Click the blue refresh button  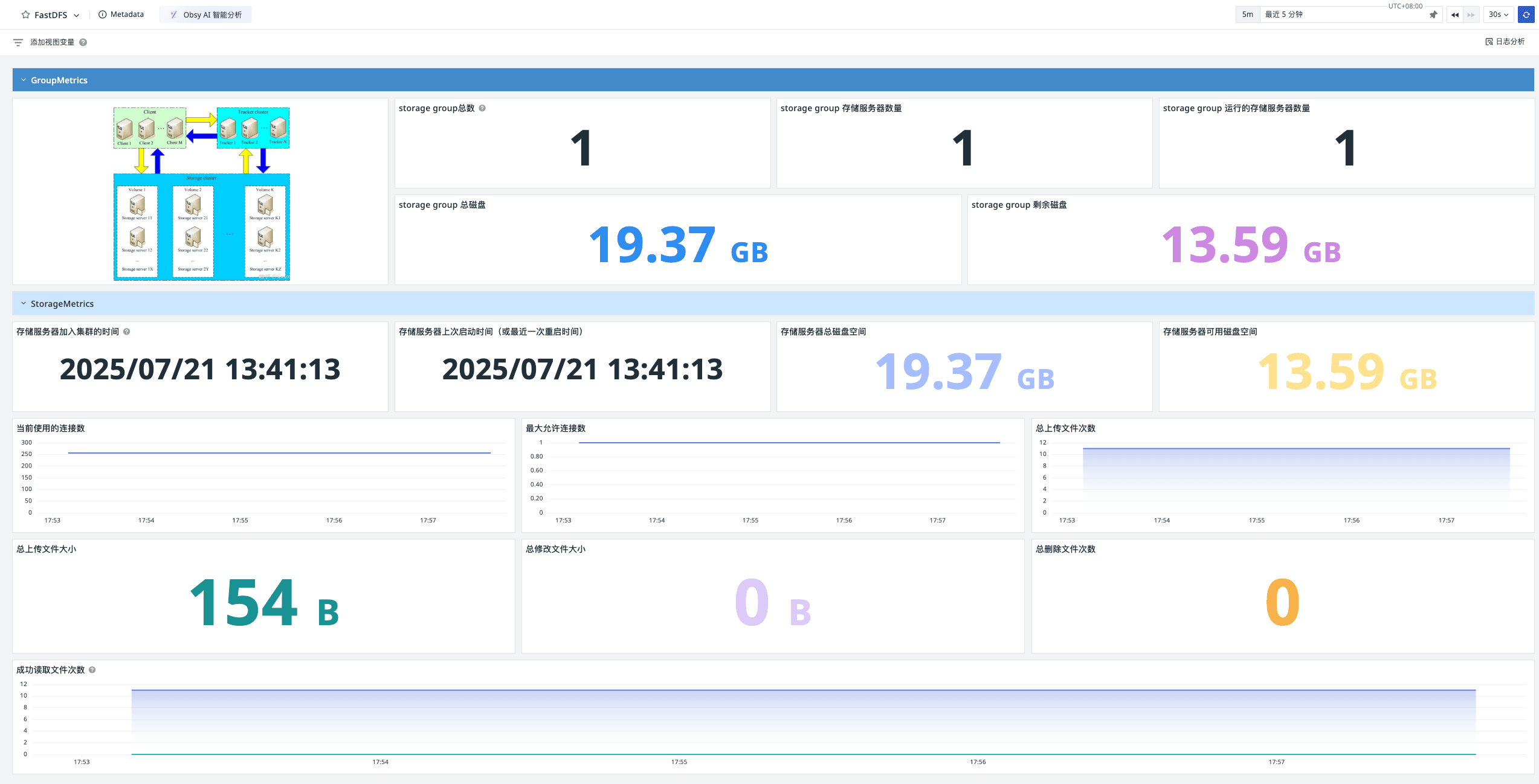[x=1526, y=14]
